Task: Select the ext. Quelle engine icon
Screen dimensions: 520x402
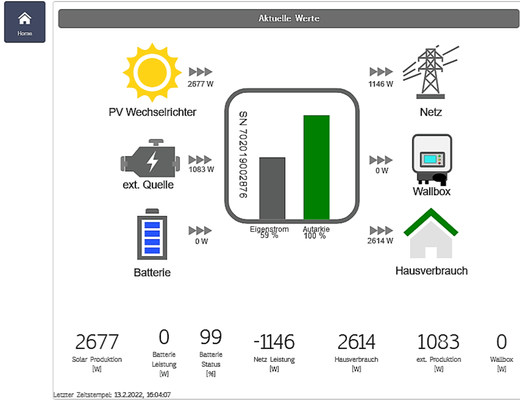Action: tap(150, 158)
